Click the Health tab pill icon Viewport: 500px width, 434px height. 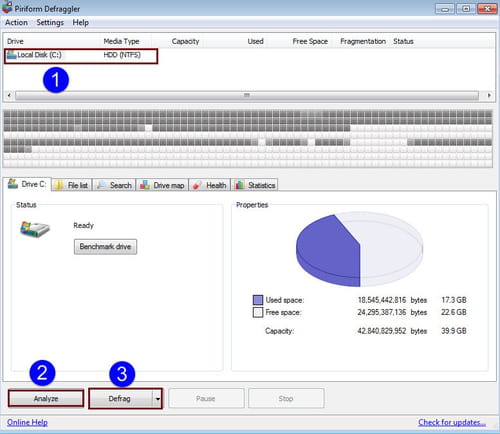click(x=197, y=185)
